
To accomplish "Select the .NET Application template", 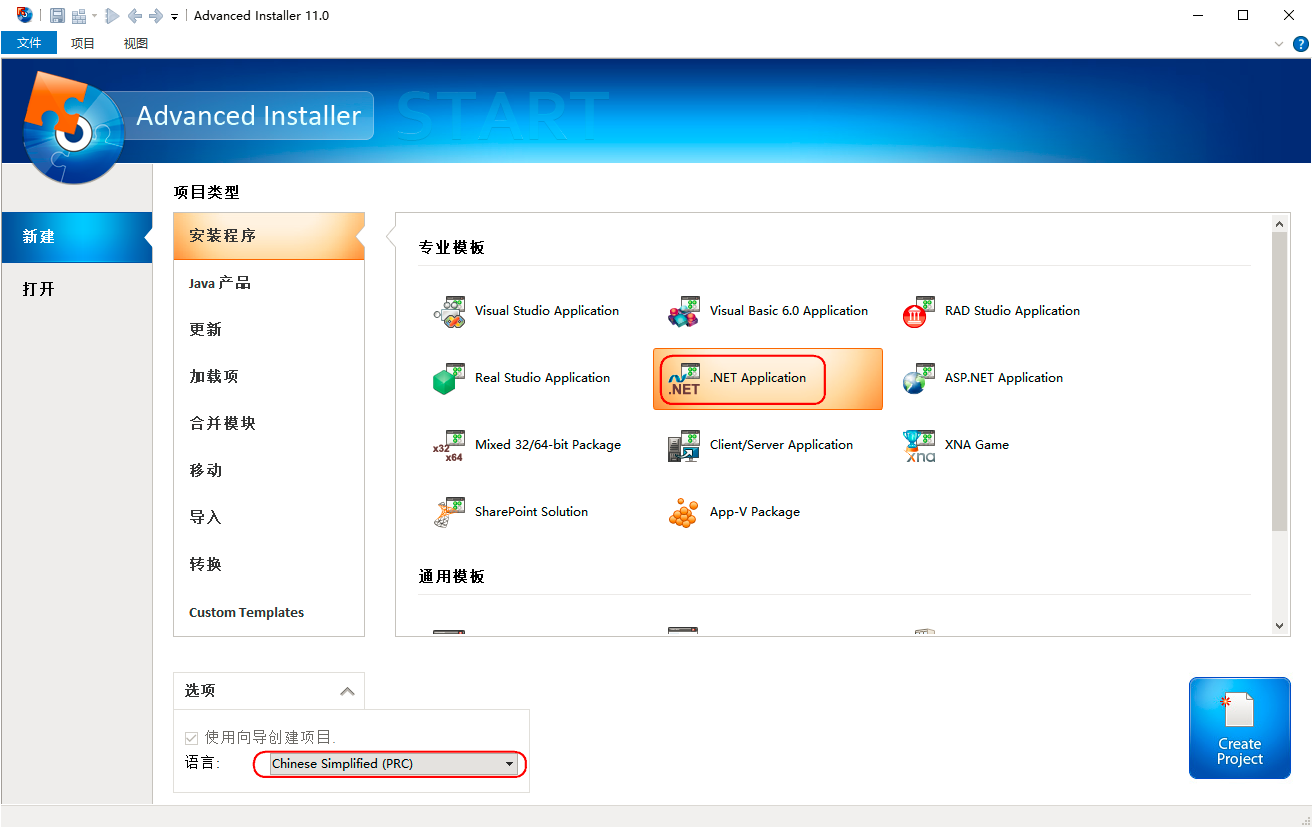I will [760, 378].
